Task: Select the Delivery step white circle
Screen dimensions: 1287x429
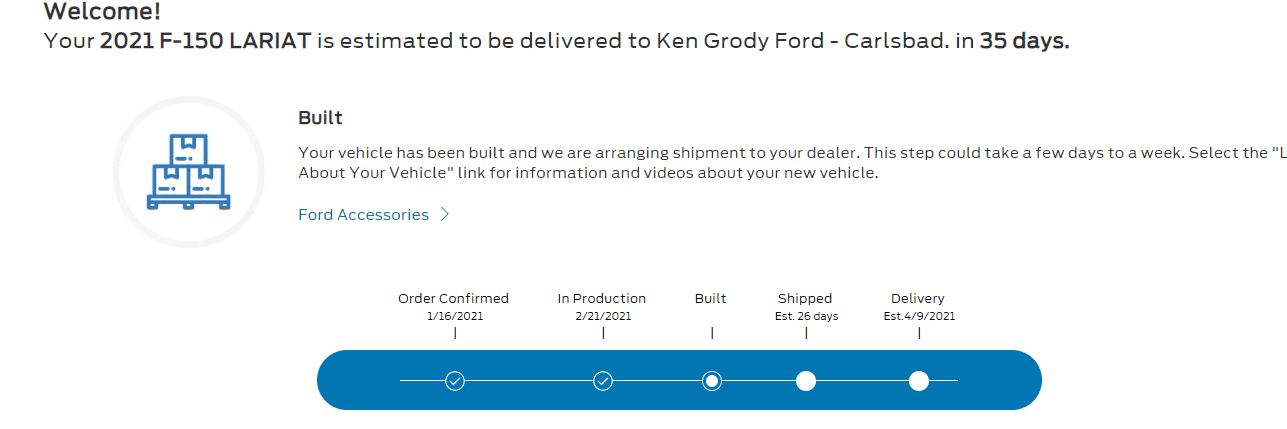Action: pyautogui.click(x=919, y=381)
